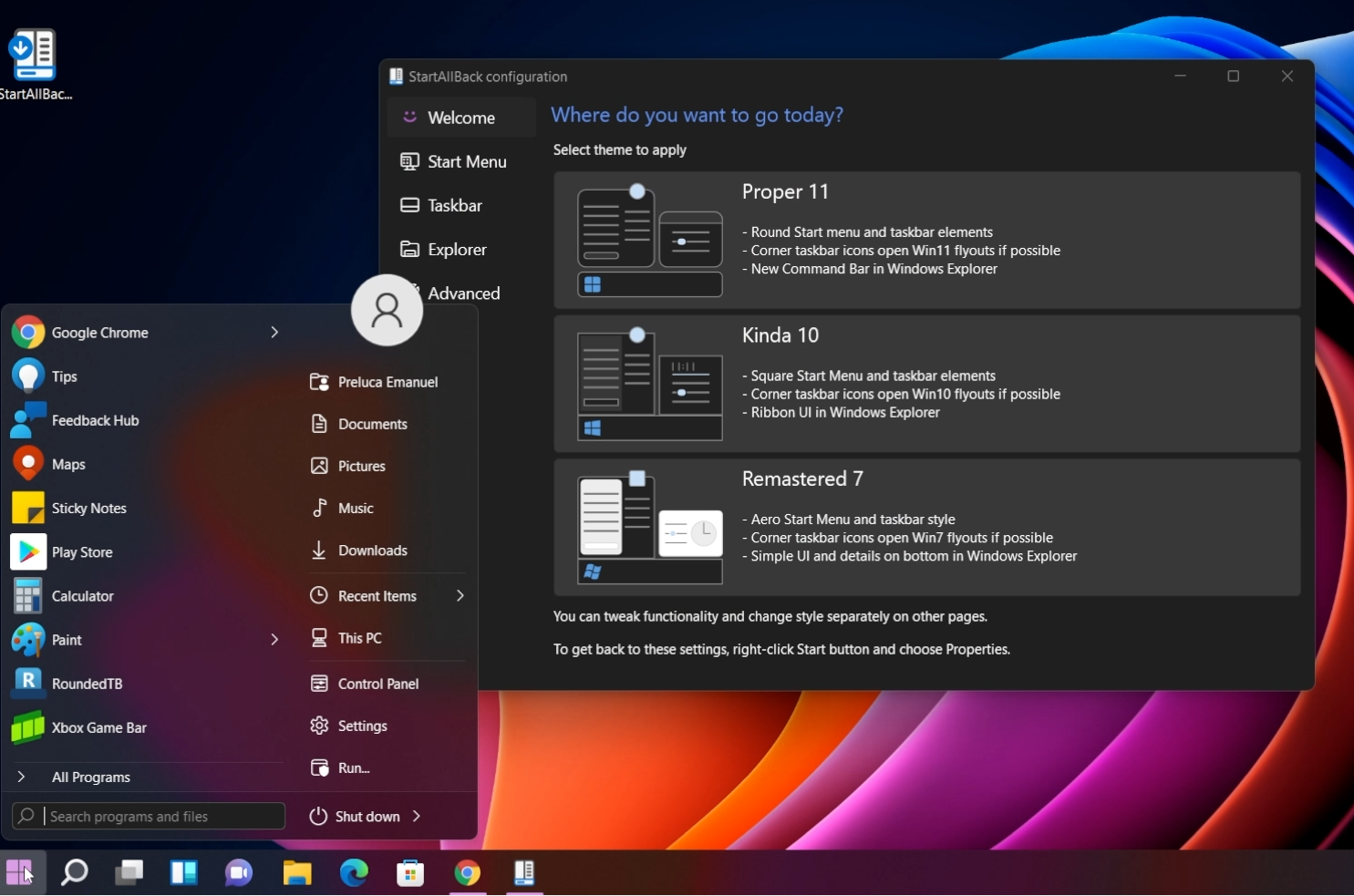Switch to the Taskbar settings page

[x=453, y=205]
